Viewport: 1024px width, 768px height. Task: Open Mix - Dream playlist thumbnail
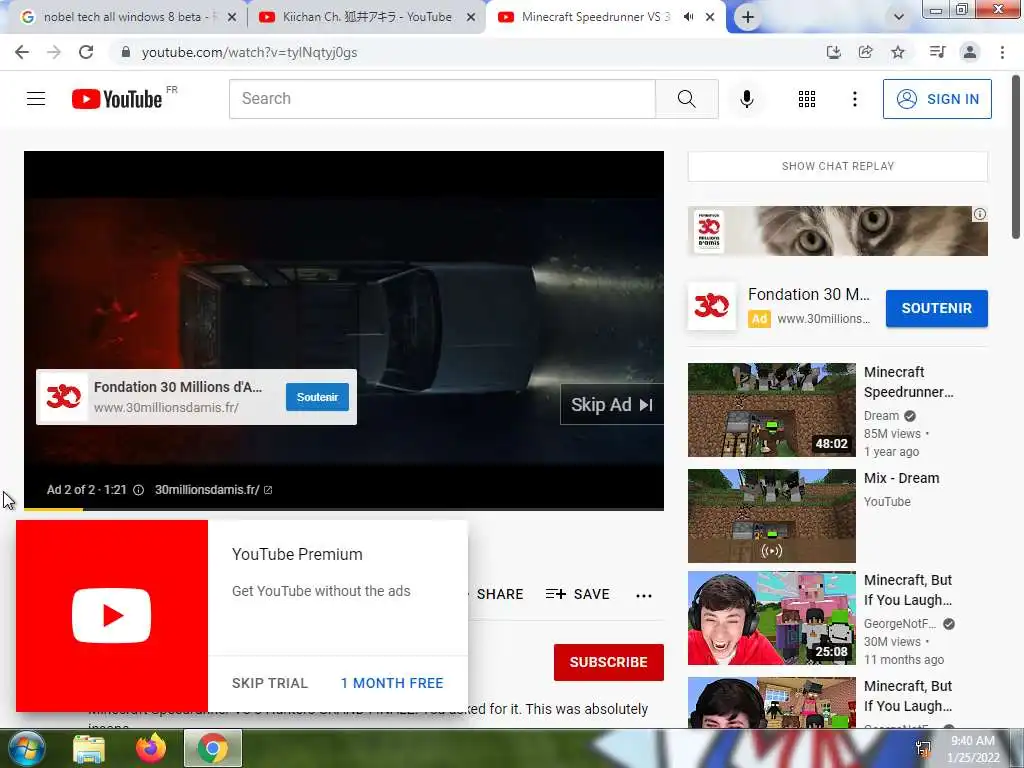pos(772,516)
